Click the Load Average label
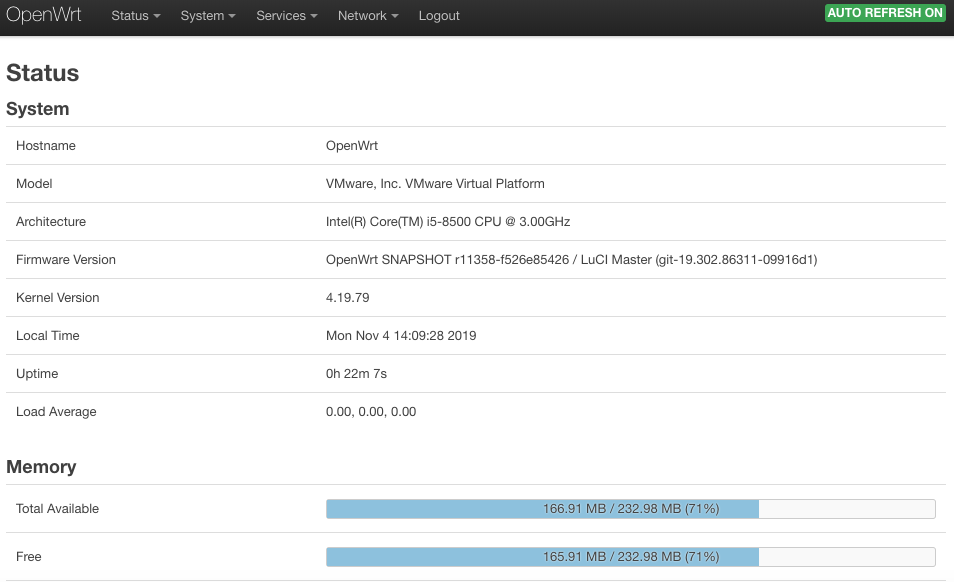954x582 pixels. (56, 412)
